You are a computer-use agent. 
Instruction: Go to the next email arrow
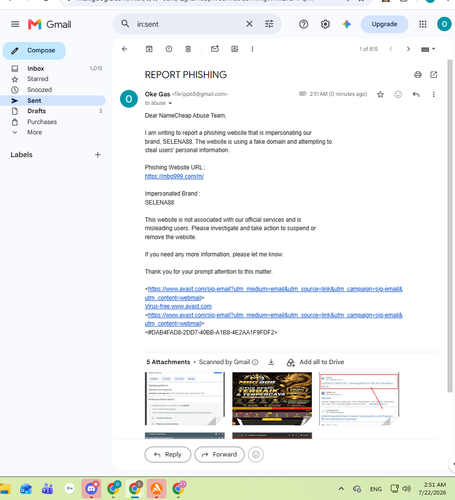click(408, 49)
